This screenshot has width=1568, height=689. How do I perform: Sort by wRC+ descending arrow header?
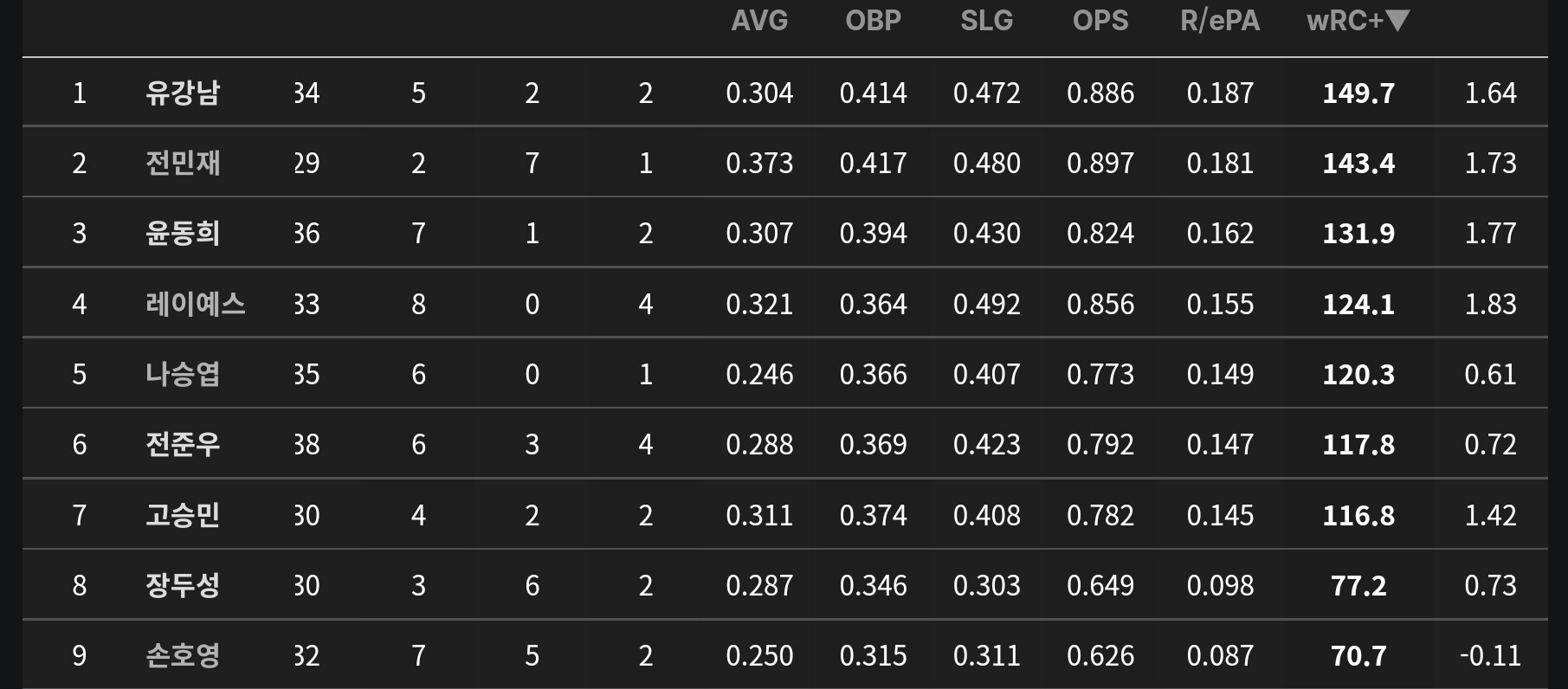1358,21
